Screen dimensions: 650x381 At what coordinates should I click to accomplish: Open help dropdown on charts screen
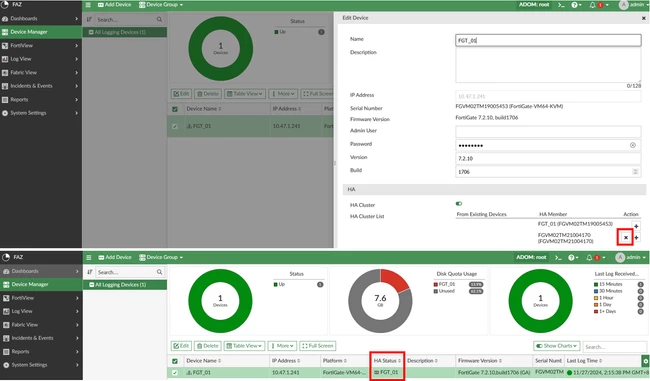point(573,257)
